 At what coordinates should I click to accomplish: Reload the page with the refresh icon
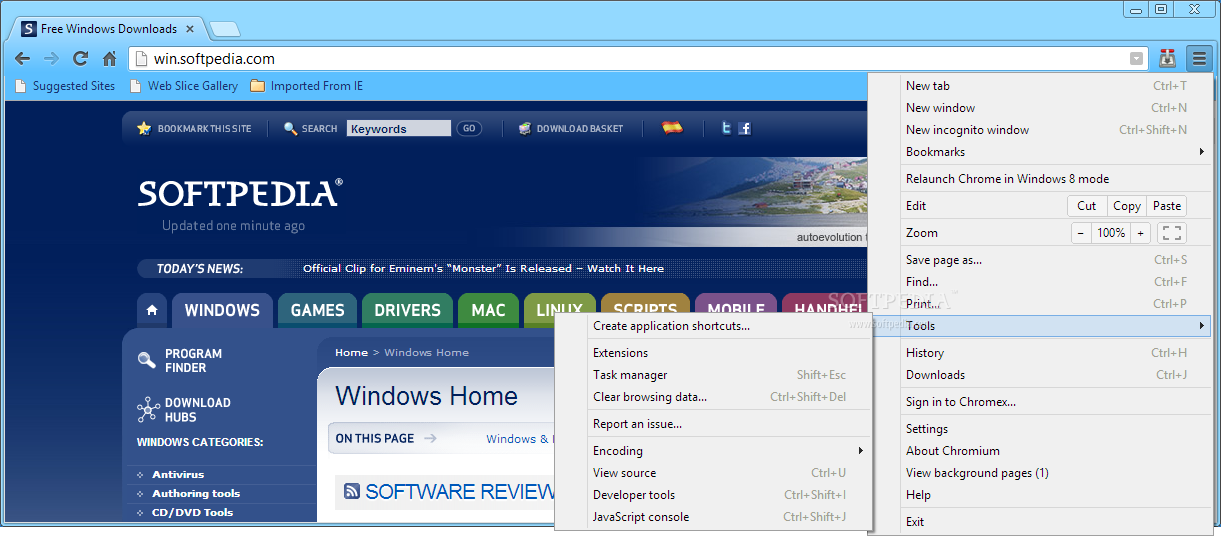[x=81, y=58]
